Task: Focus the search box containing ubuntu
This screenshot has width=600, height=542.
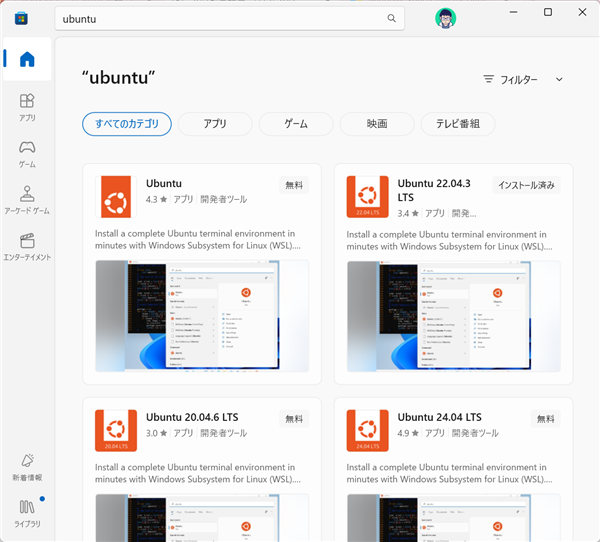Action: [230, 18]
